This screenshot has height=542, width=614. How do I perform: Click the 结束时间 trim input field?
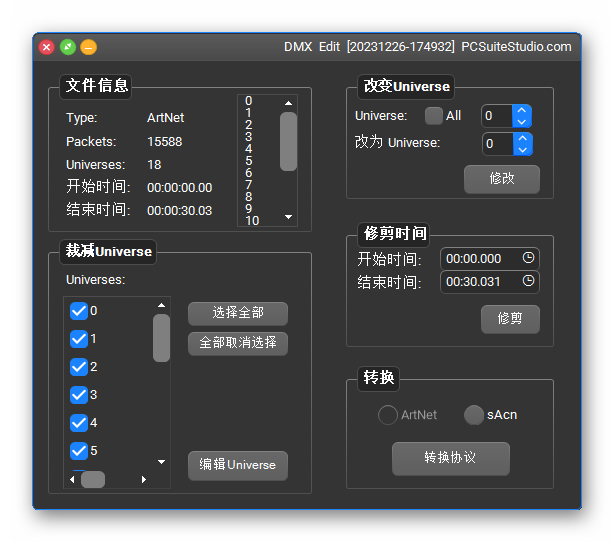(480, 282)
